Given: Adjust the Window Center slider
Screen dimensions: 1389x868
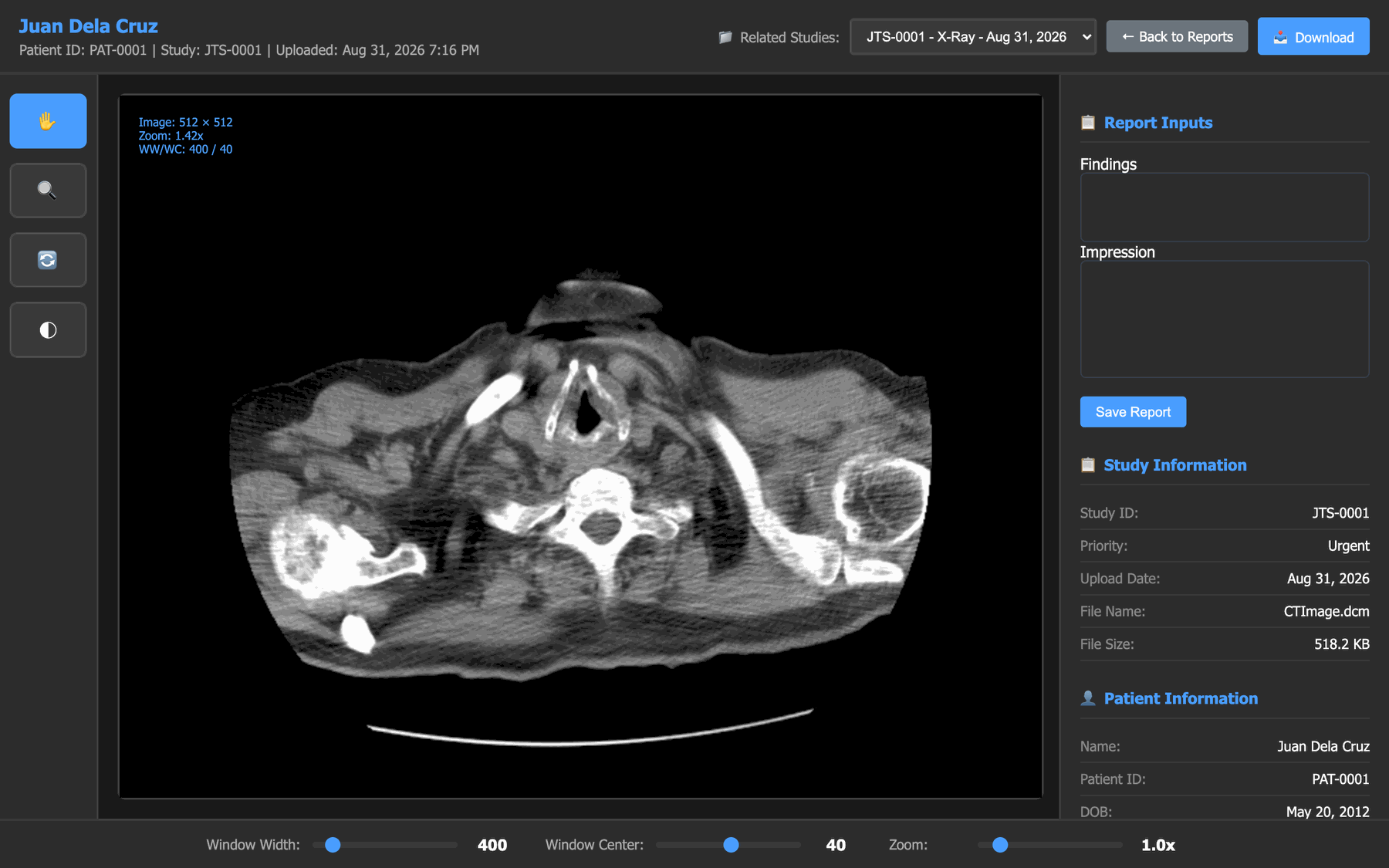Looking at the screenshot, I should 728,845.
